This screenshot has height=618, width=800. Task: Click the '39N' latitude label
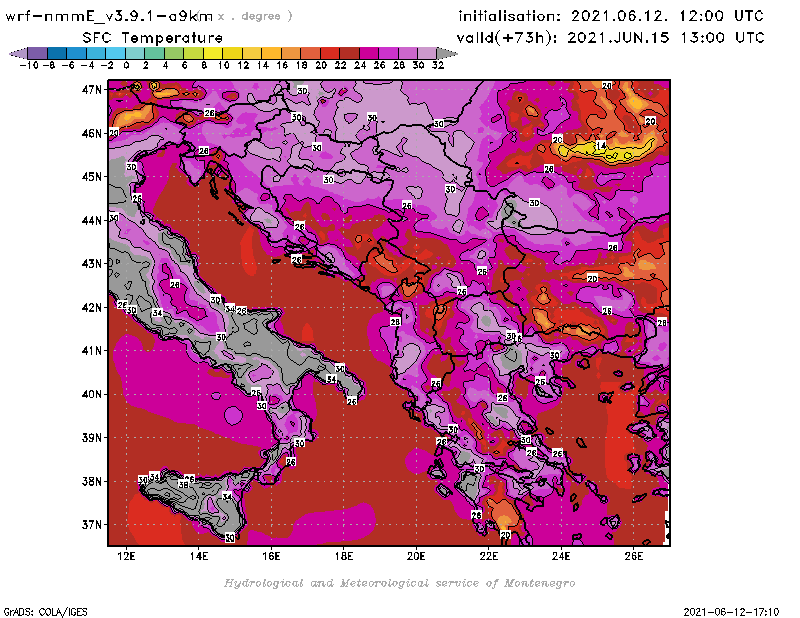pyautogui.click(x=92, y=438)
